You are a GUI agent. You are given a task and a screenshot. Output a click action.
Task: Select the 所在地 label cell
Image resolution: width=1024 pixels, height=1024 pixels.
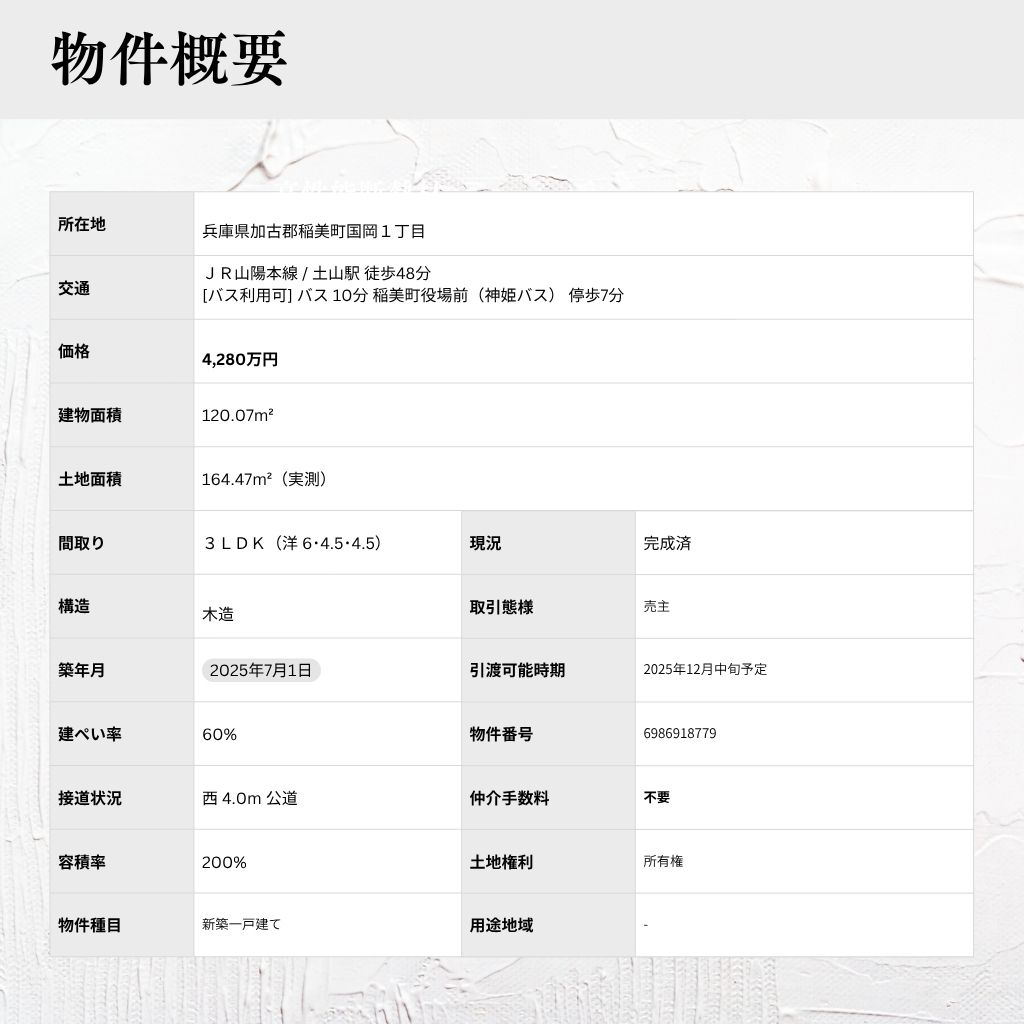pos(122,224)
